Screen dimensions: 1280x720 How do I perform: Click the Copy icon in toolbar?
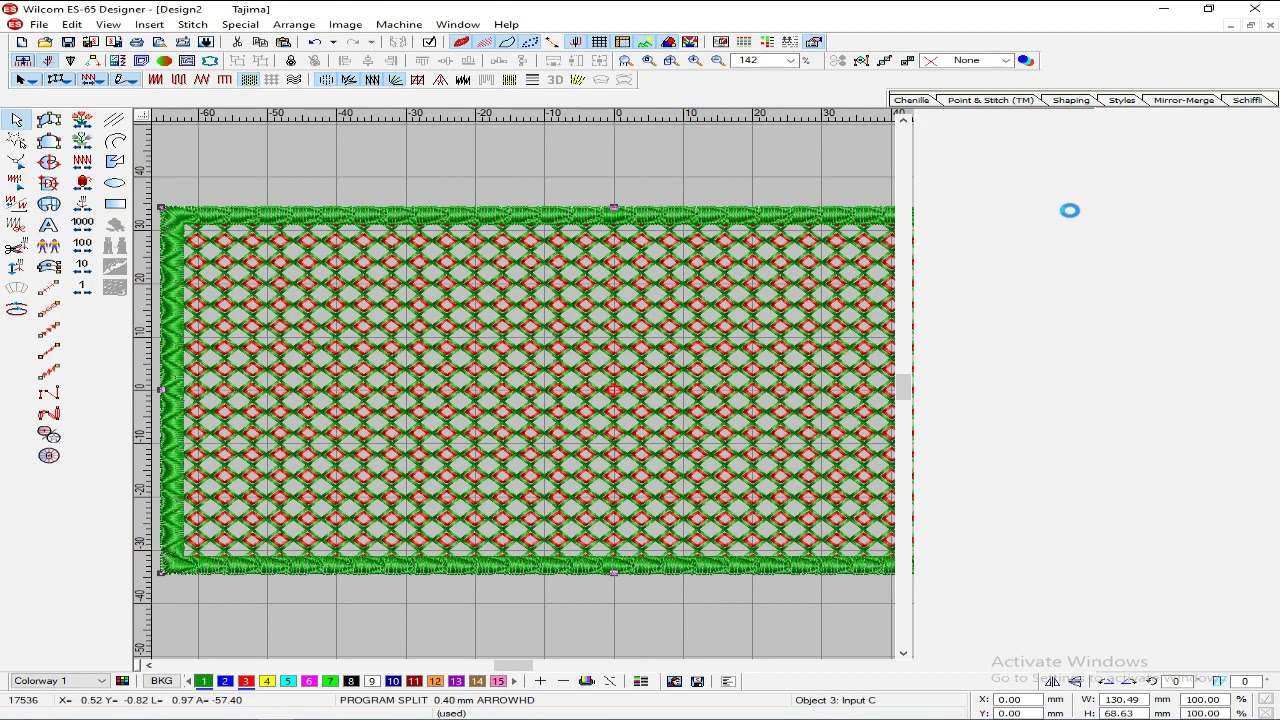(260, 42)
